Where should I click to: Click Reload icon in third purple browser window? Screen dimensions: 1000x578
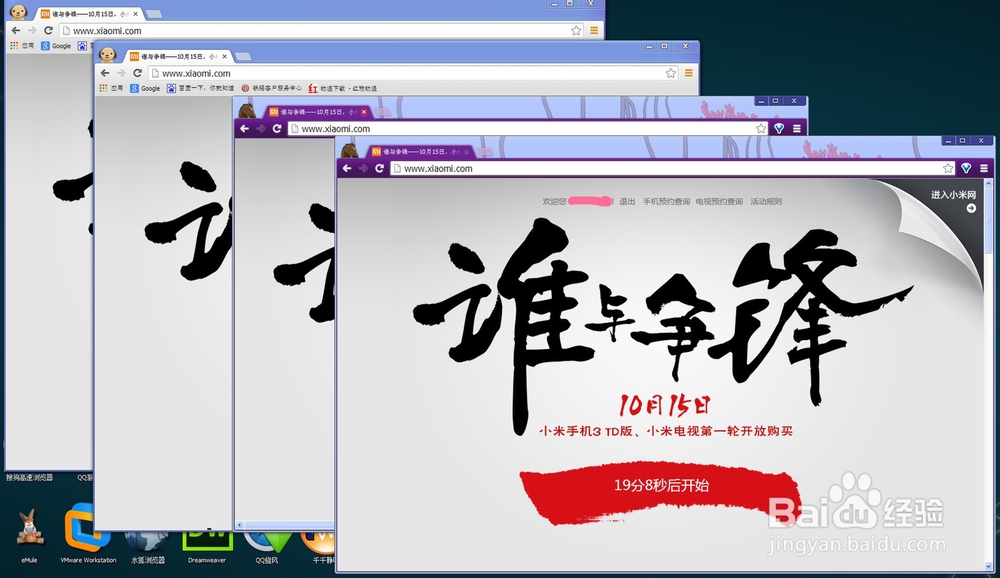277,128
